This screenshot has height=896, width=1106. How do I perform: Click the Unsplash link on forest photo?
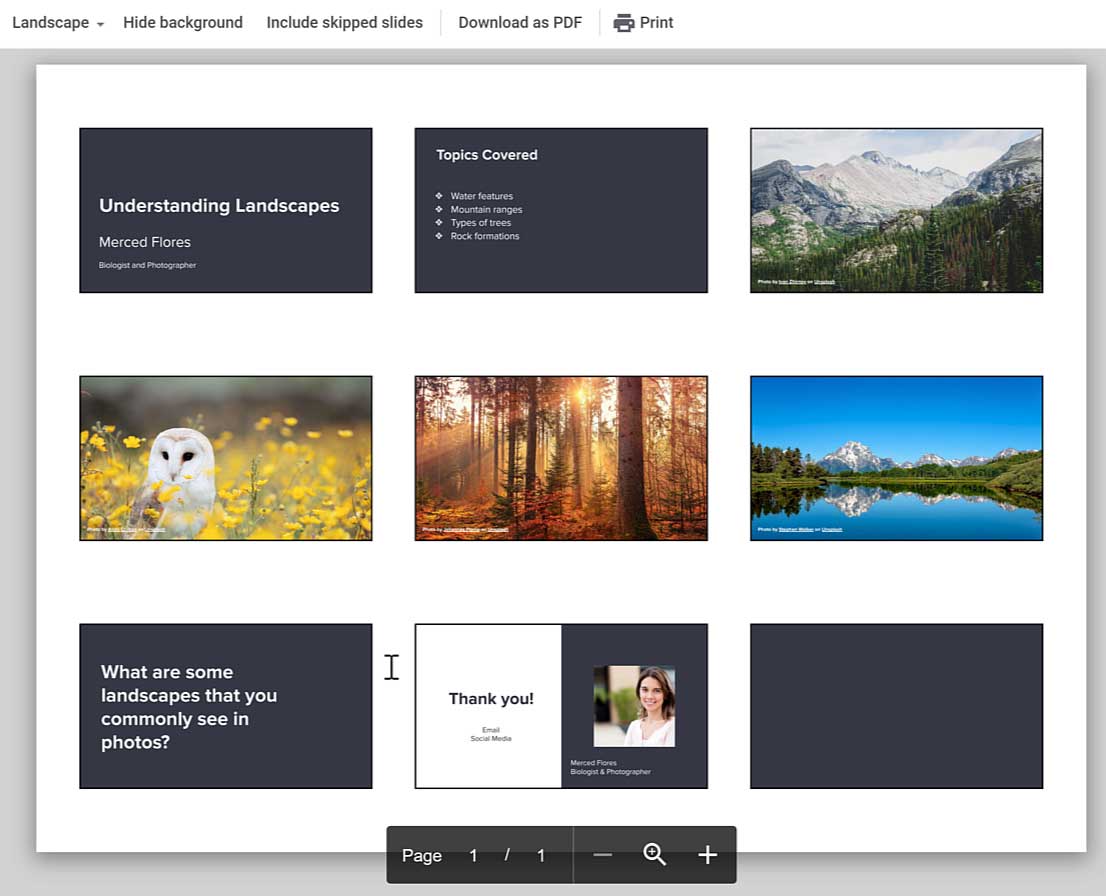498,530
